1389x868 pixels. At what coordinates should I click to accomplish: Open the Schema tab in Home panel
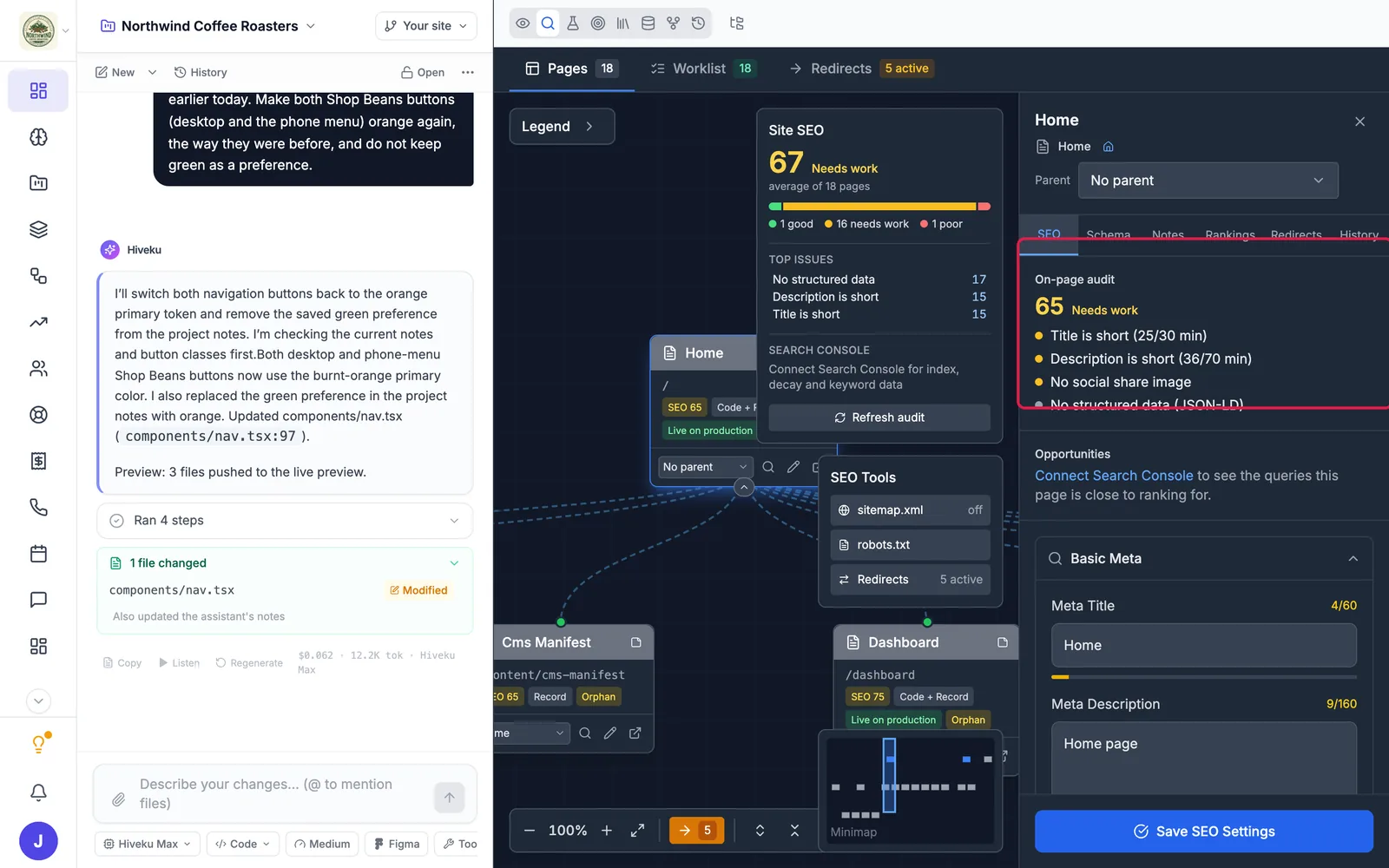point(1108,235)
